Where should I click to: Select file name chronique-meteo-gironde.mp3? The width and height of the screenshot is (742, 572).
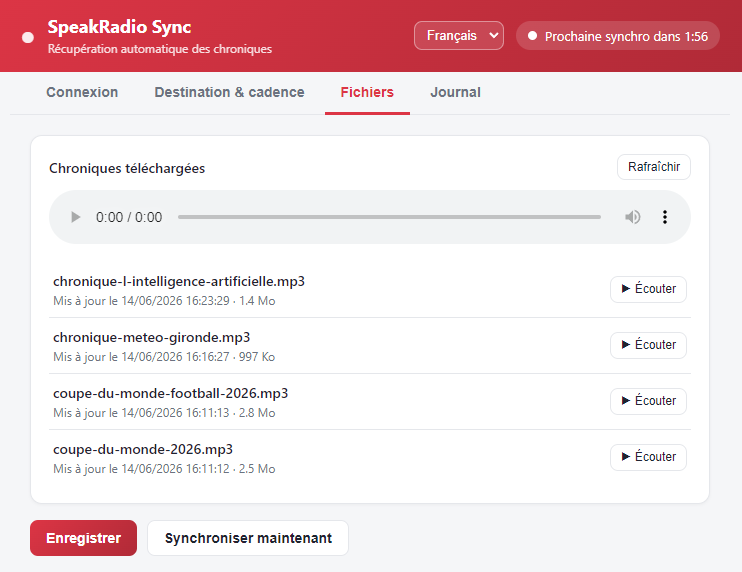pos(151,337)
